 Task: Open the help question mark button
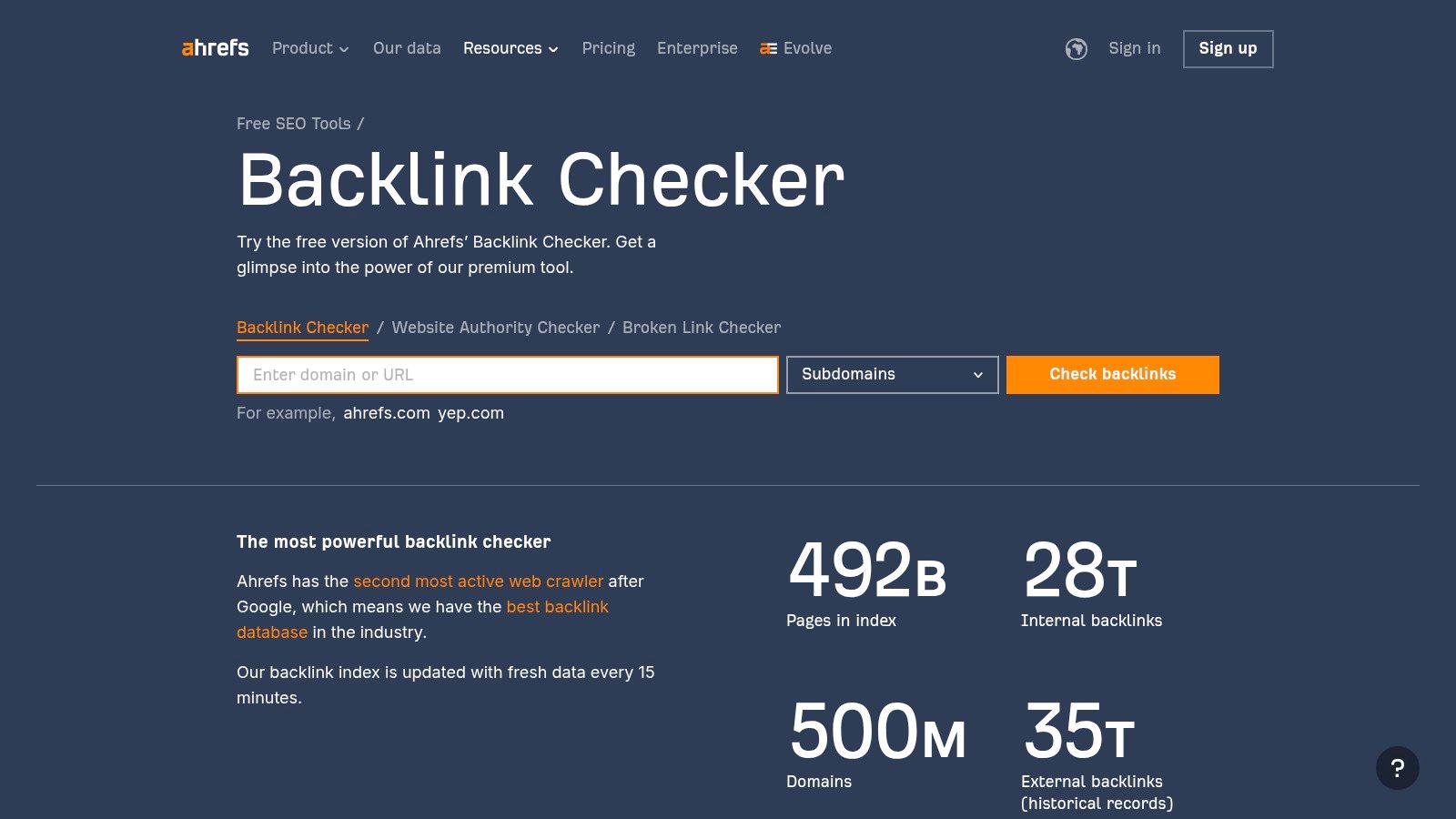click(x=1398, y=768)
